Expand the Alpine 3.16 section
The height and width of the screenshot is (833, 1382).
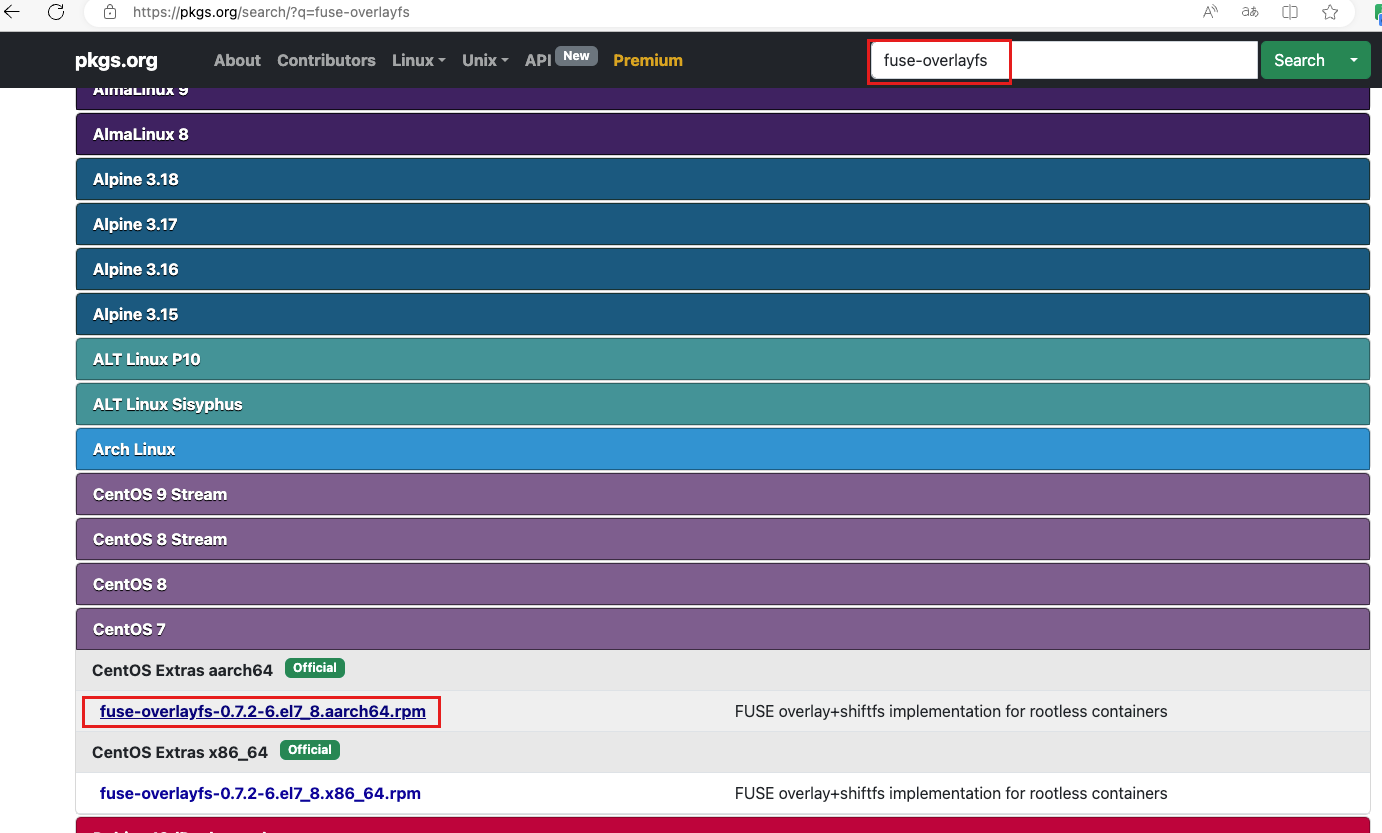pyautogui.click(x=722, y=269)
